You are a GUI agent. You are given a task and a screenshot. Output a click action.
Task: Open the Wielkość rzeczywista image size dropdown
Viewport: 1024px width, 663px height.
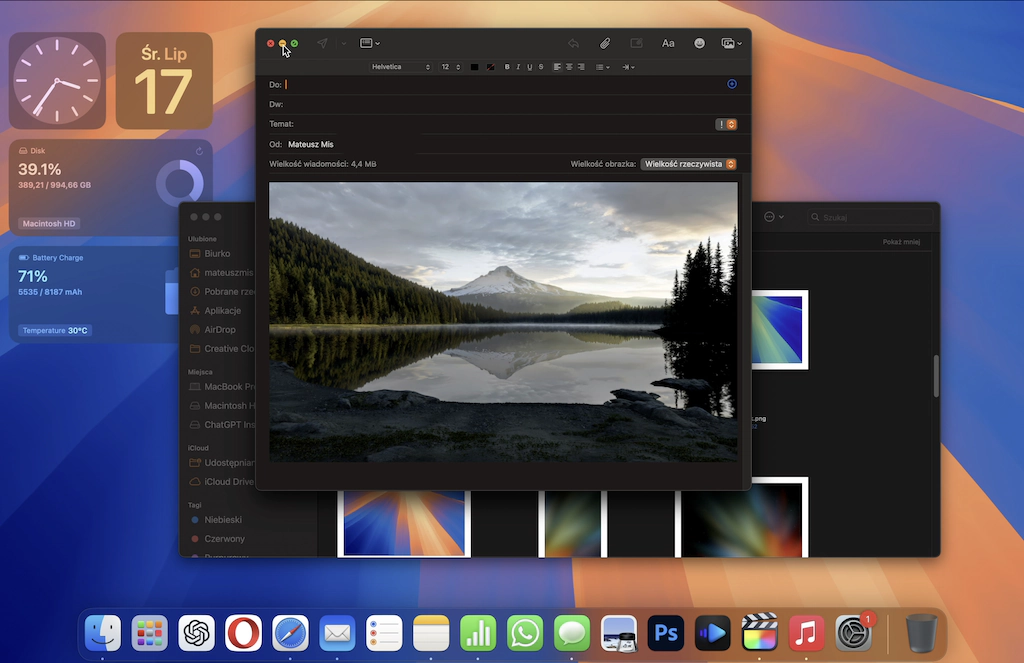688,164
